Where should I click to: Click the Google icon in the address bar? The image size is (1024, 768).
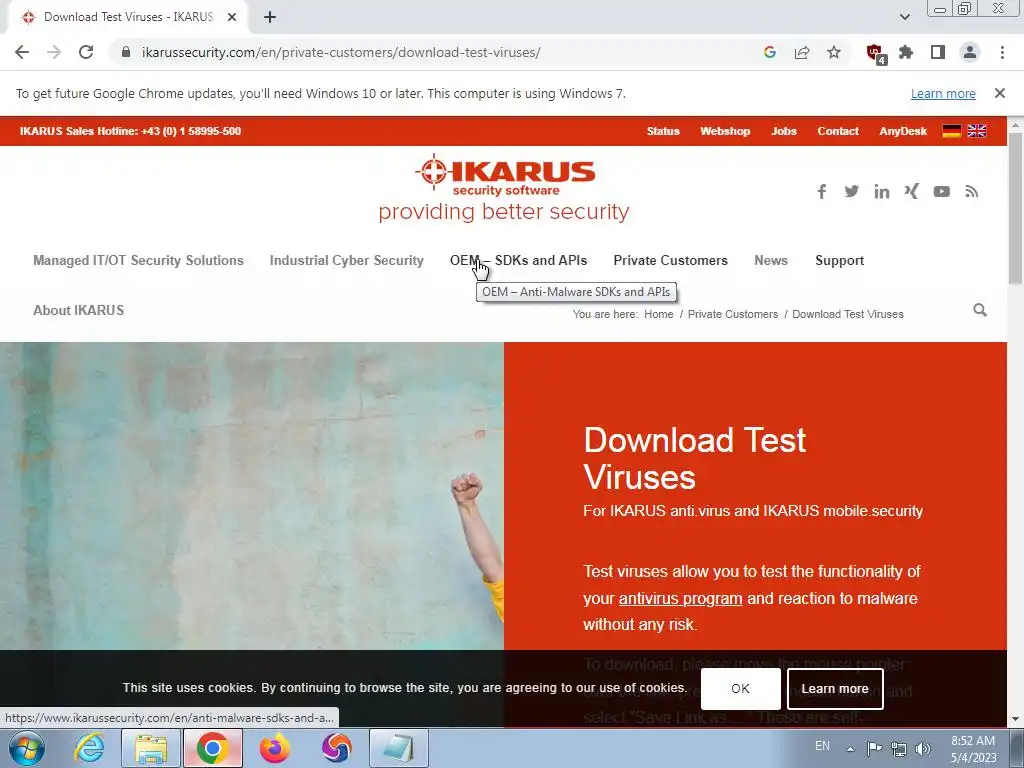point(769,52)
